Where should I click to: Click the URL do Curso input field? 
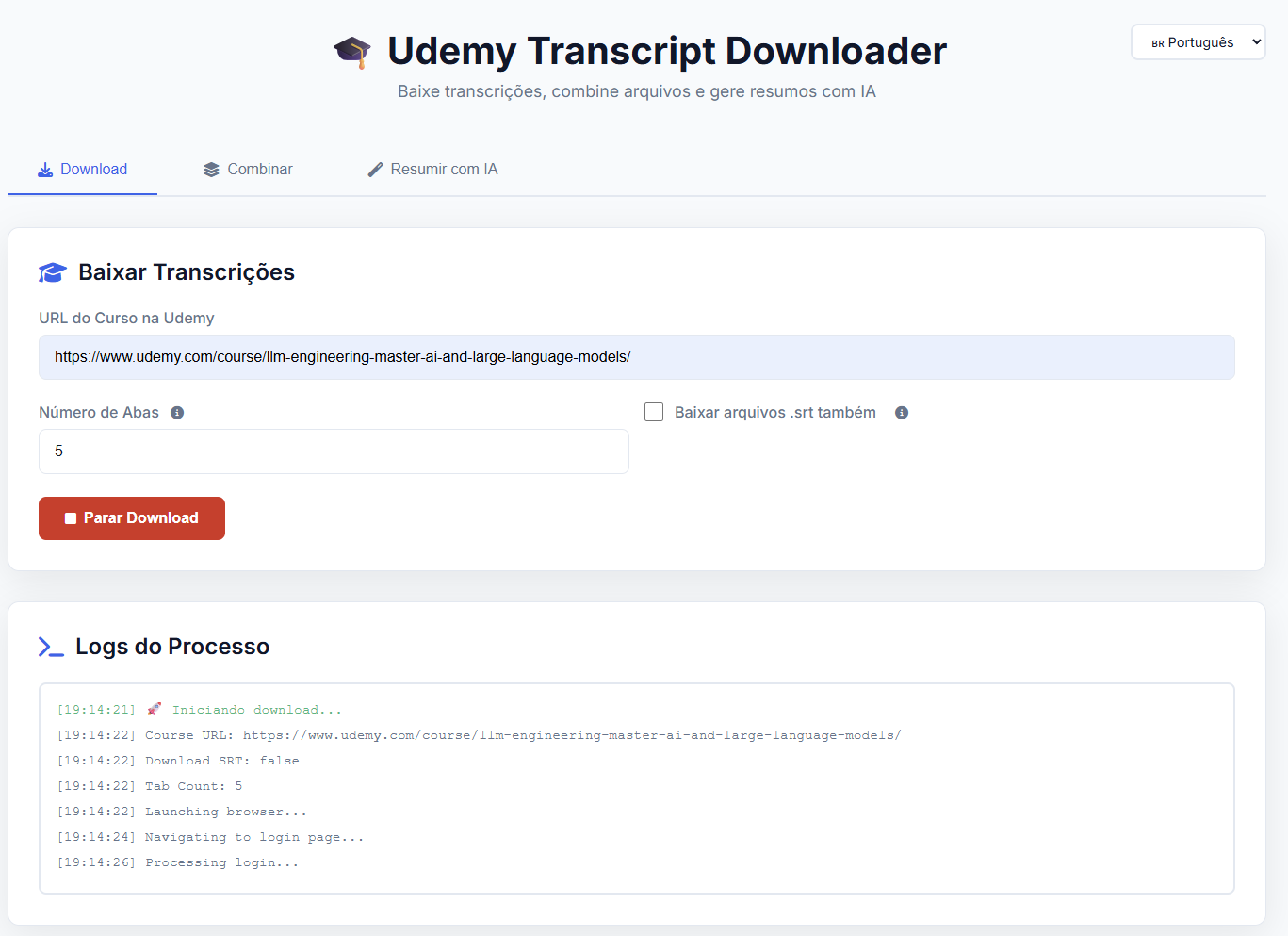pos(635,357)
